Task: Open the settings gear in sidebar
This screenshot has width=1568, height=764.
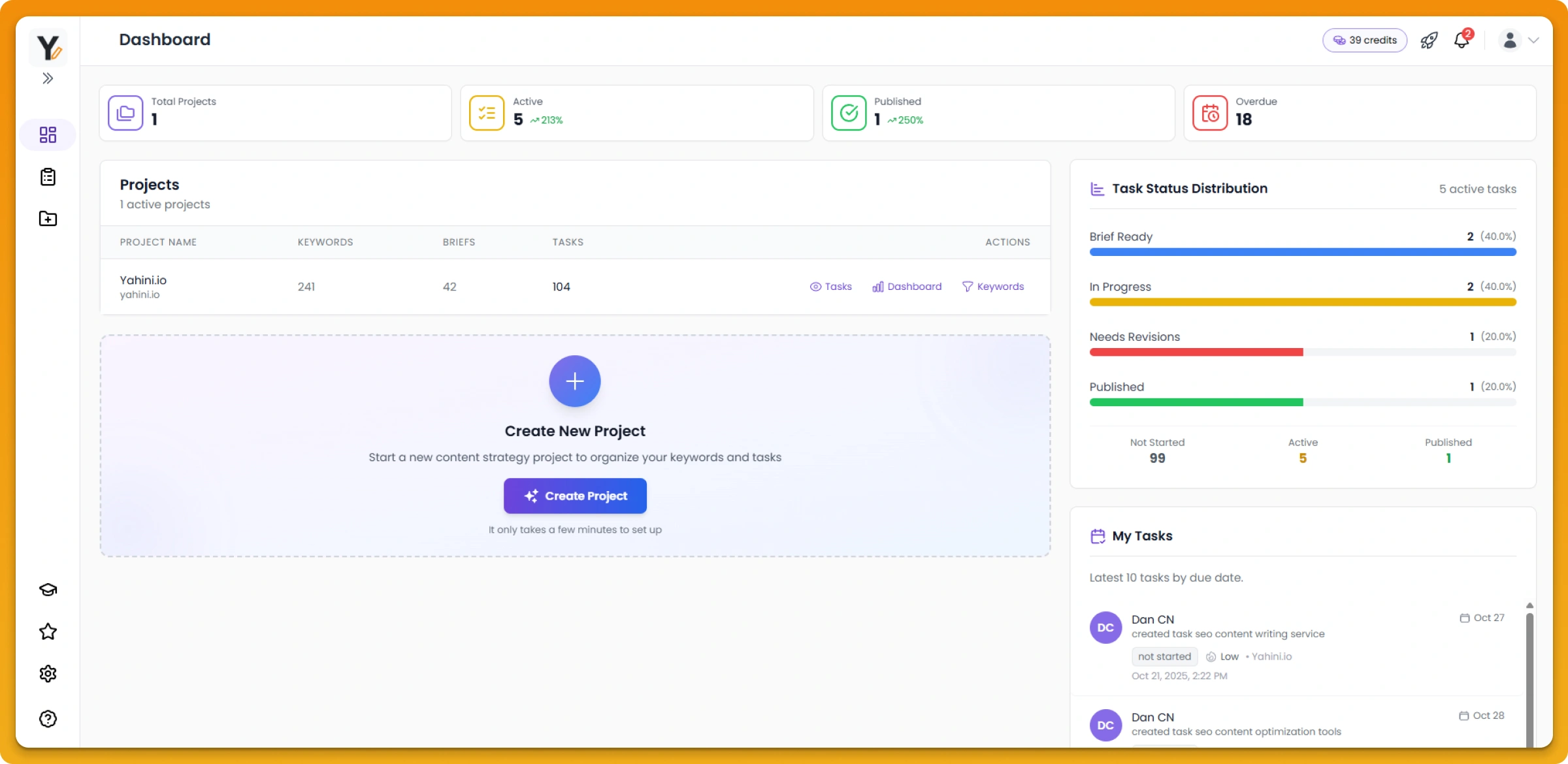Action: (x=48, y=674)
